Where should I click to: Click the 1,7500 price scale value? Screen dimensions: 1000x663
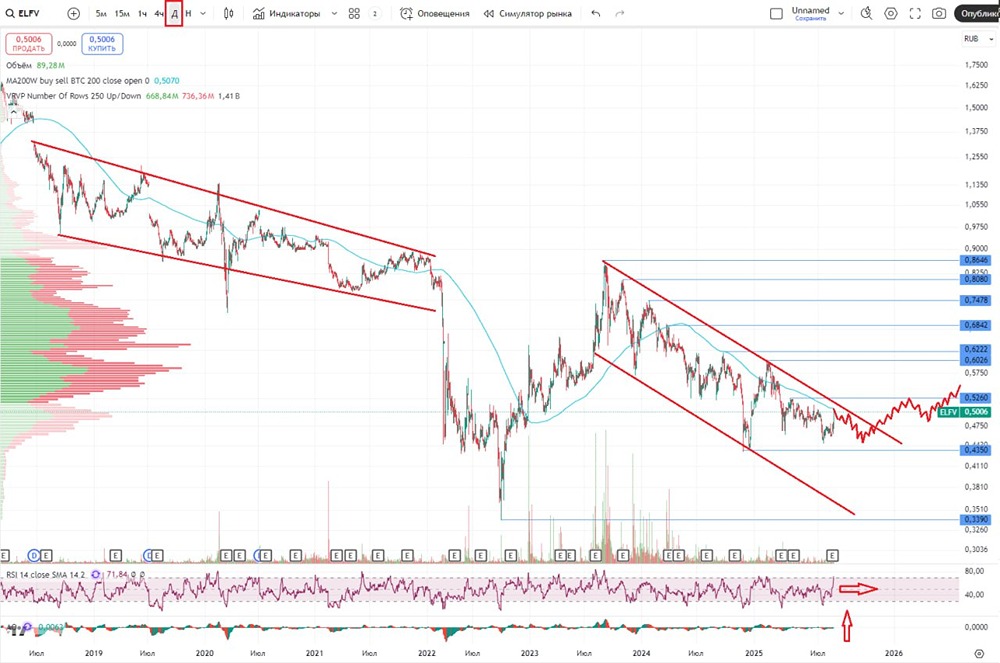pyautogui.click(x=976, y=65)
